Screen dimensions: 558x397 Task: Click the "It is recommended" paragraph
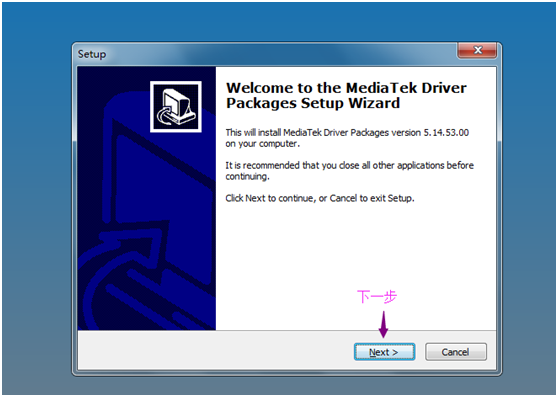(x=349, y=171)
